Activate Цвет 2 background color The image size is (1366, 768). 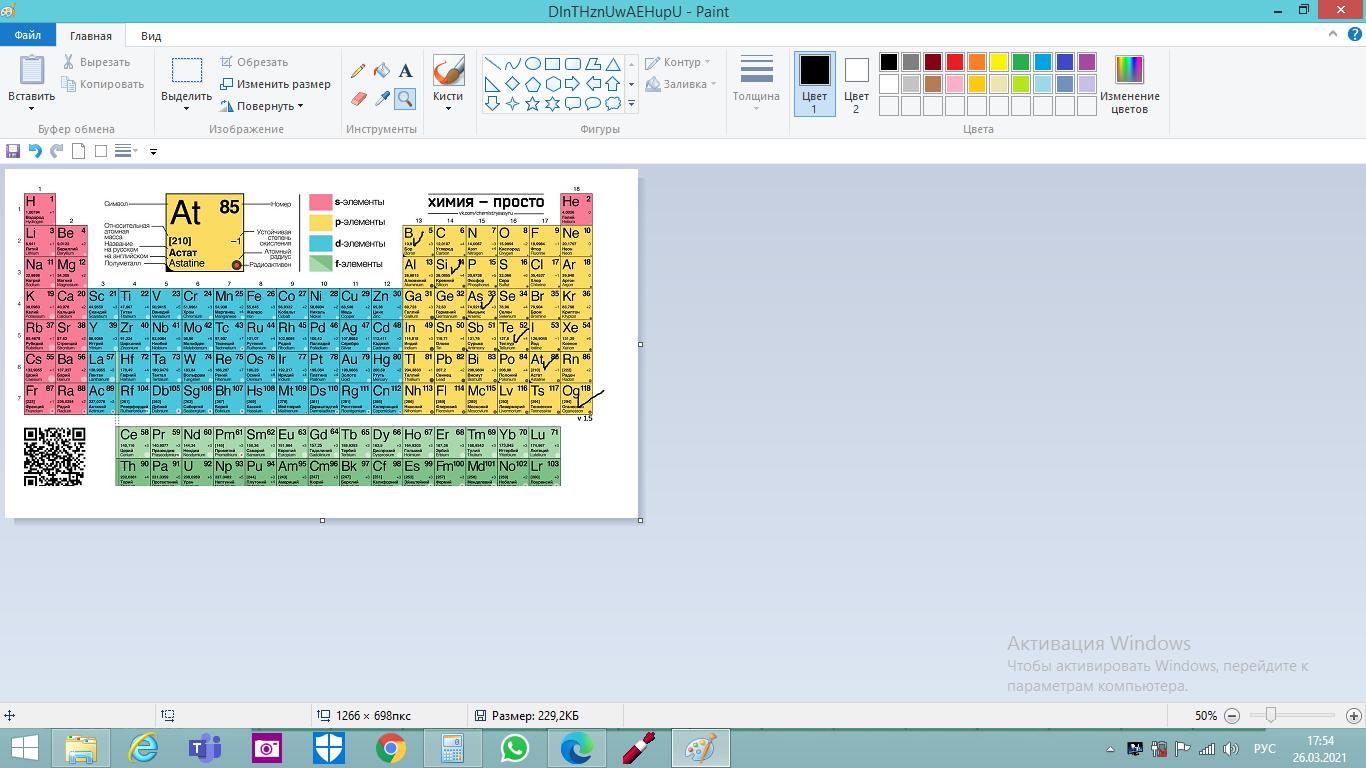pyautogui.click(x=856, y=84)
